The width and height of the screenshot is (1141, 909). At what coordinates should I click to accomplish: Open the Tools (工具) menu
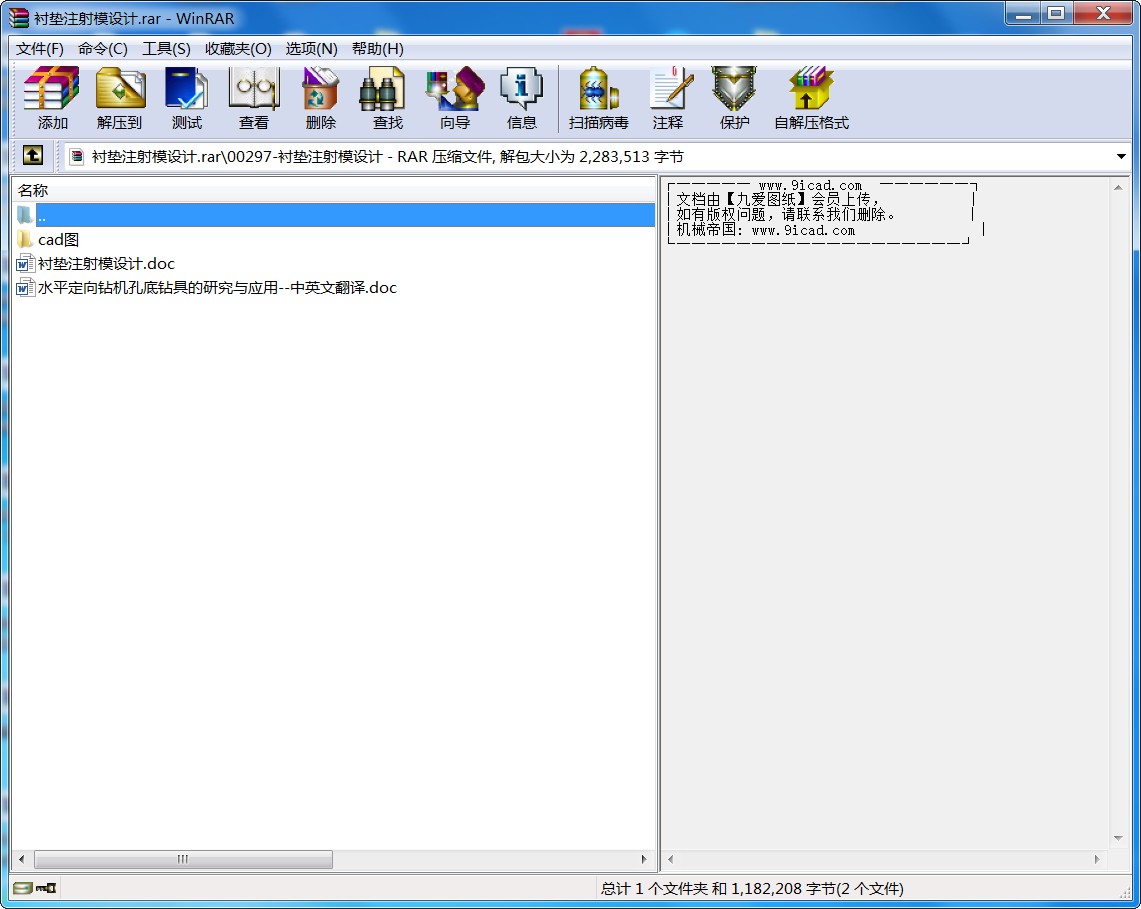click(x=166, y=49)
